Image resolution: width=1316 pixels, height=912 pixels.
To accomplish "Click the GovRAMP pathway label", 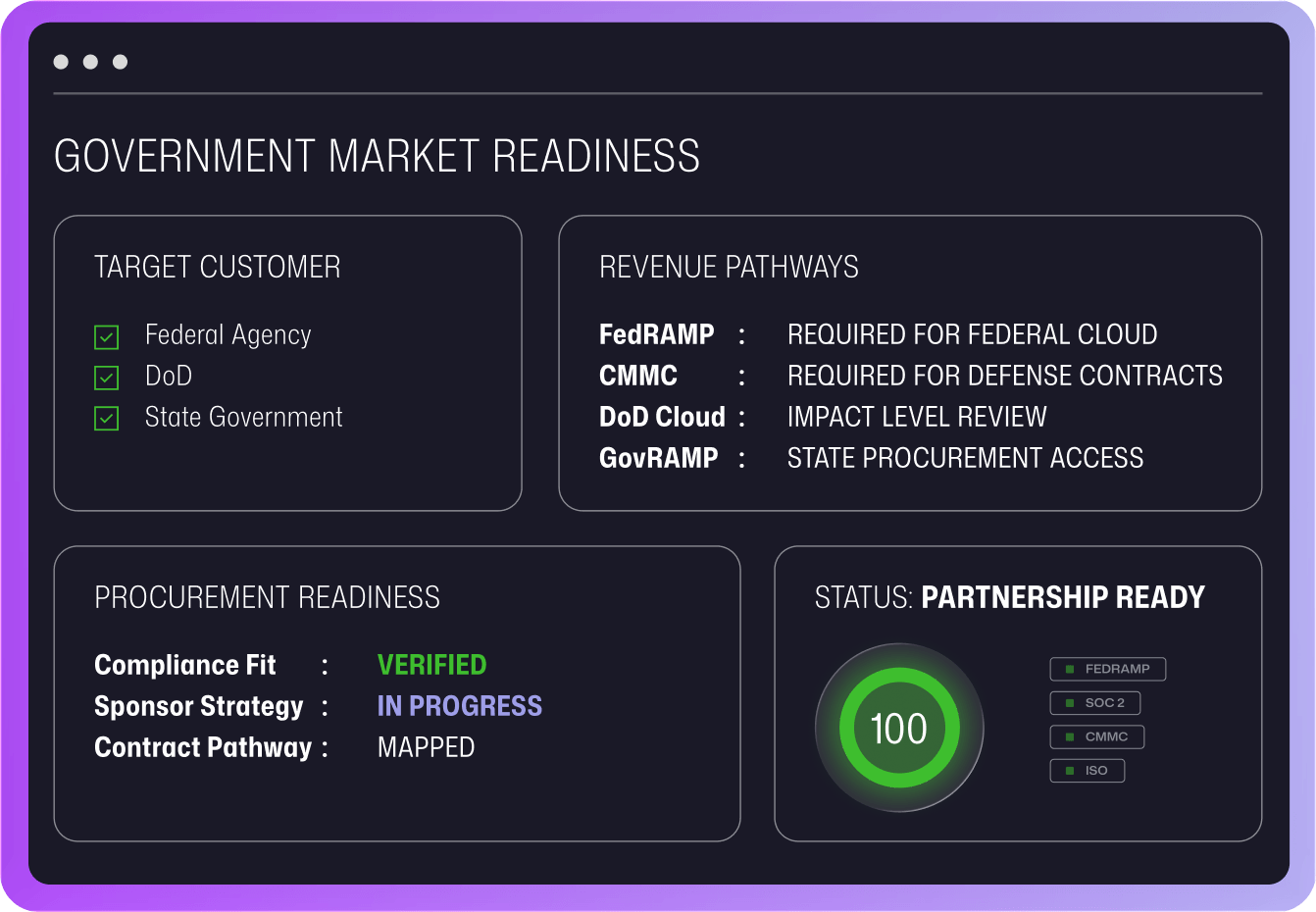I will tap(659, 458).
